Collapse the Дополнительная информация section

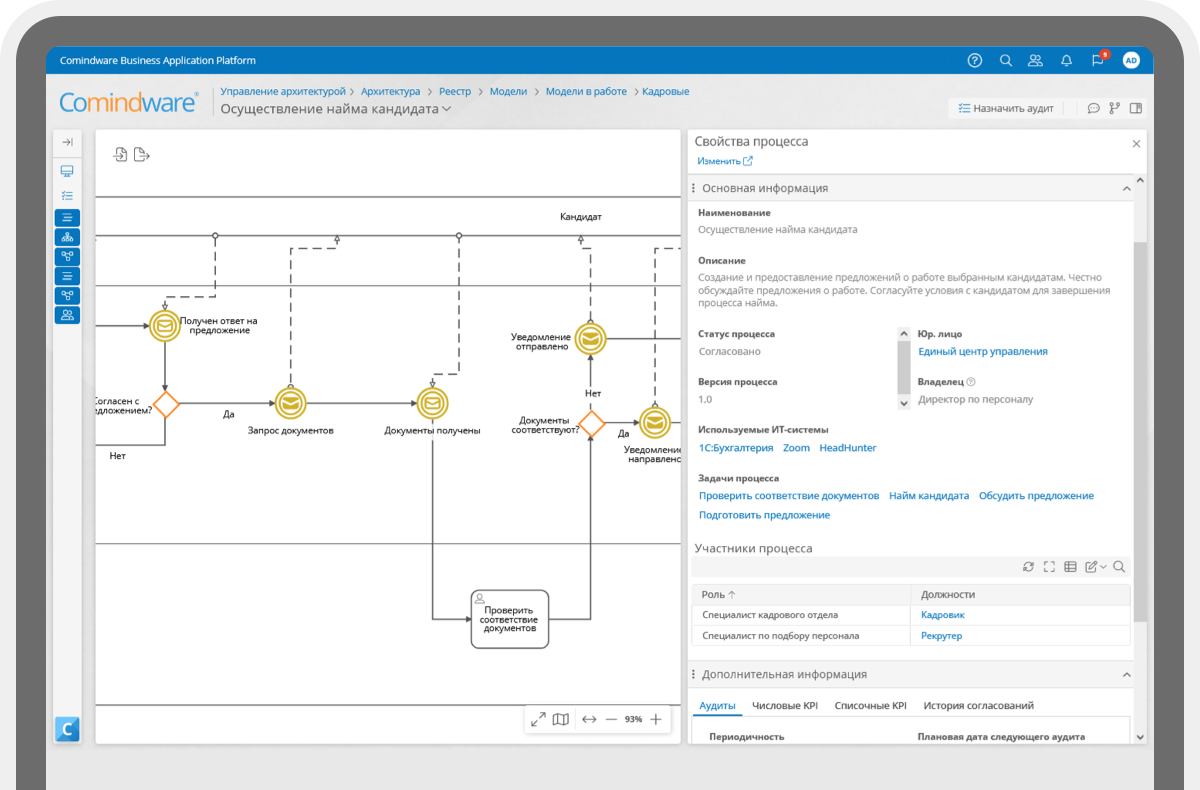1126,675
